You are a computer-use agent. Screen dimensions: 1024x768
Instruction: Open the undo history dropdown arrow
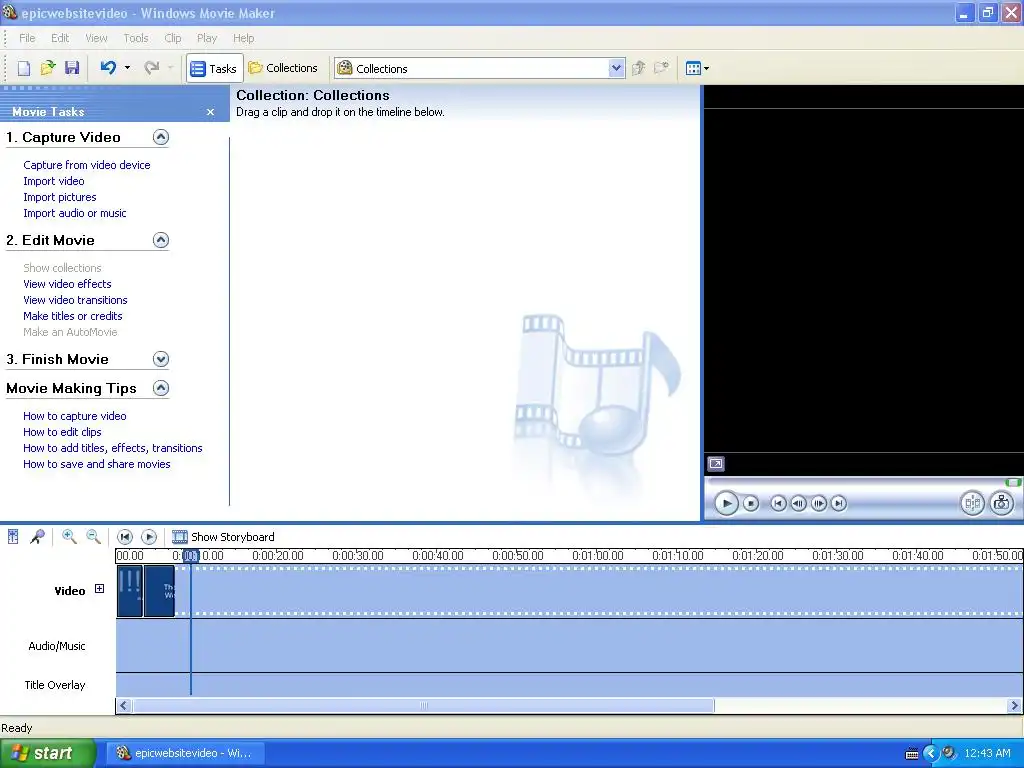tap(127, 67)
